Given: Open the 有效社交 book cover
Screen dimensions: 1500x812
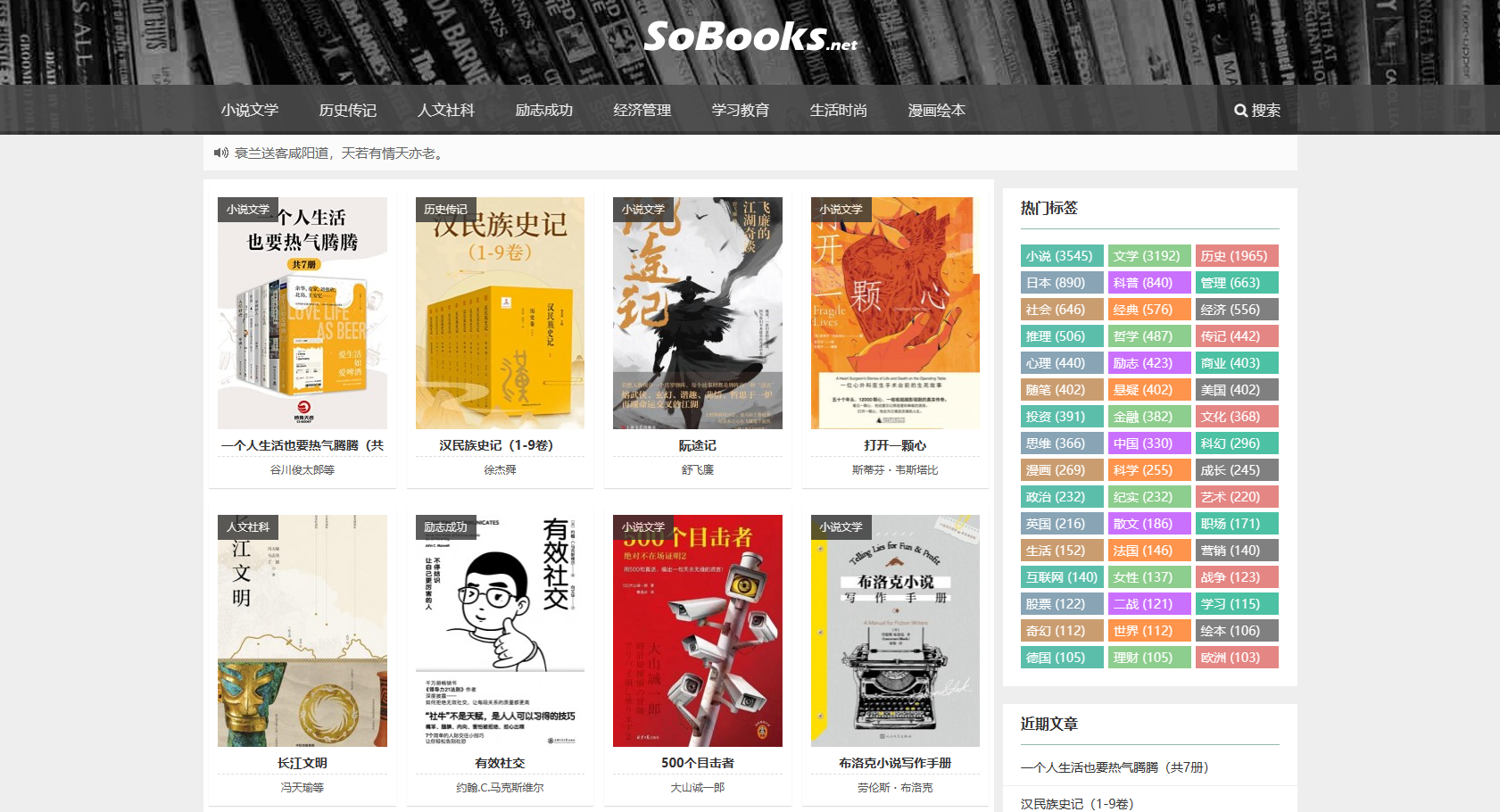Looking at the screenshot, I should coord(500,631).
